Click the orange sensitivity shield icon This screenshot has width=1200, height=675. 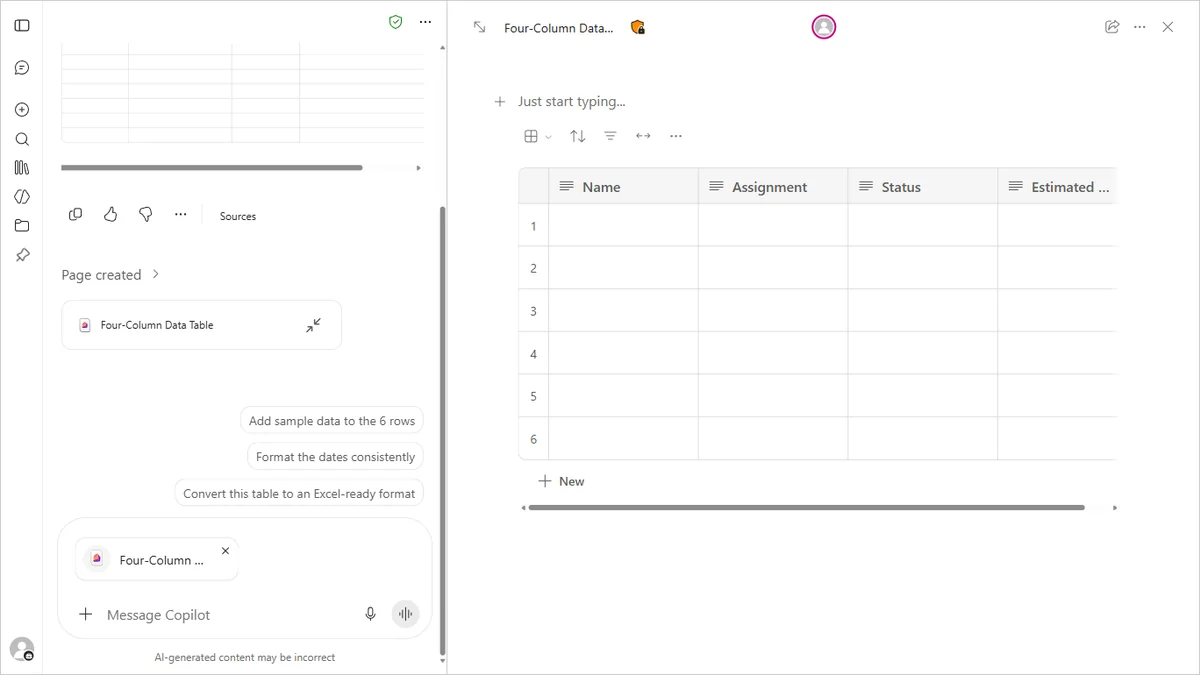[637, 27]
